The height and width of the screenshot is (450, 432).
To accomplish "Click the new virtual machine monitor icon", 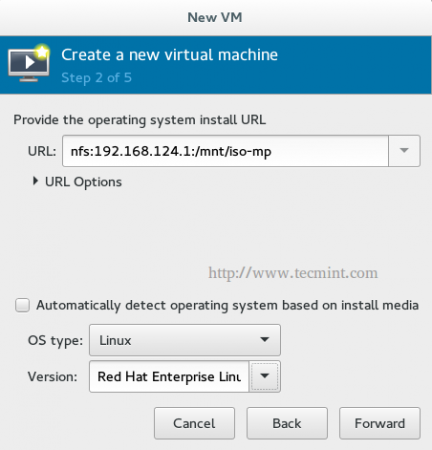I will [x=29, y=63].
